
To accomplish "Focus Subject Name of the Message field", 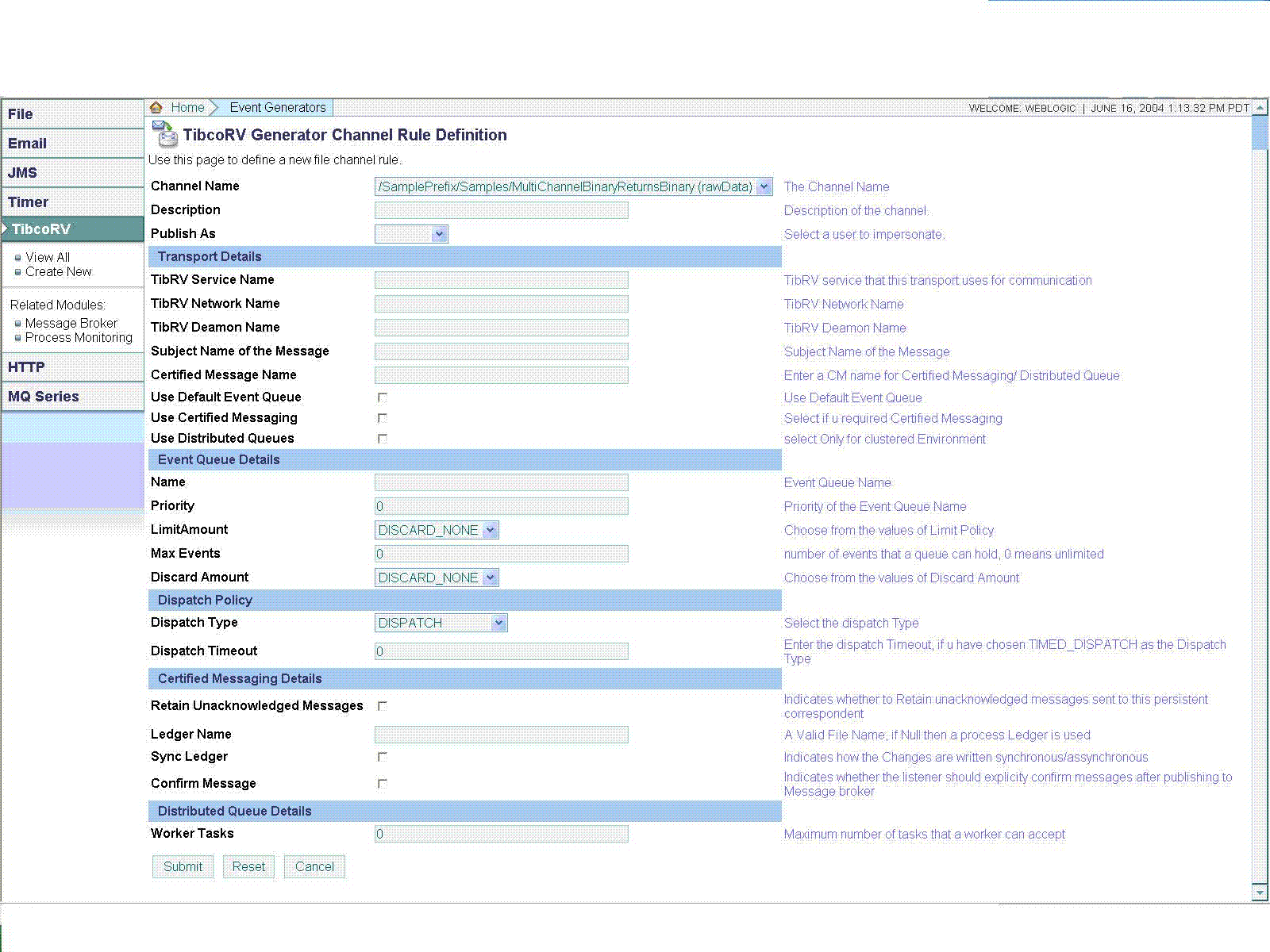I will [502, 351].
